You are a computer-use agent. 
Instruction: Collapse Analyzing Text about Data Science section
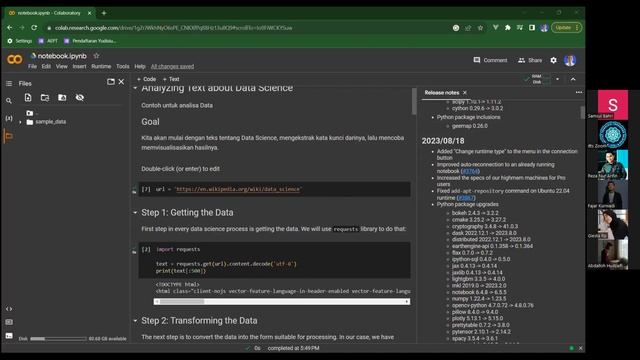[x=135, y=88]
